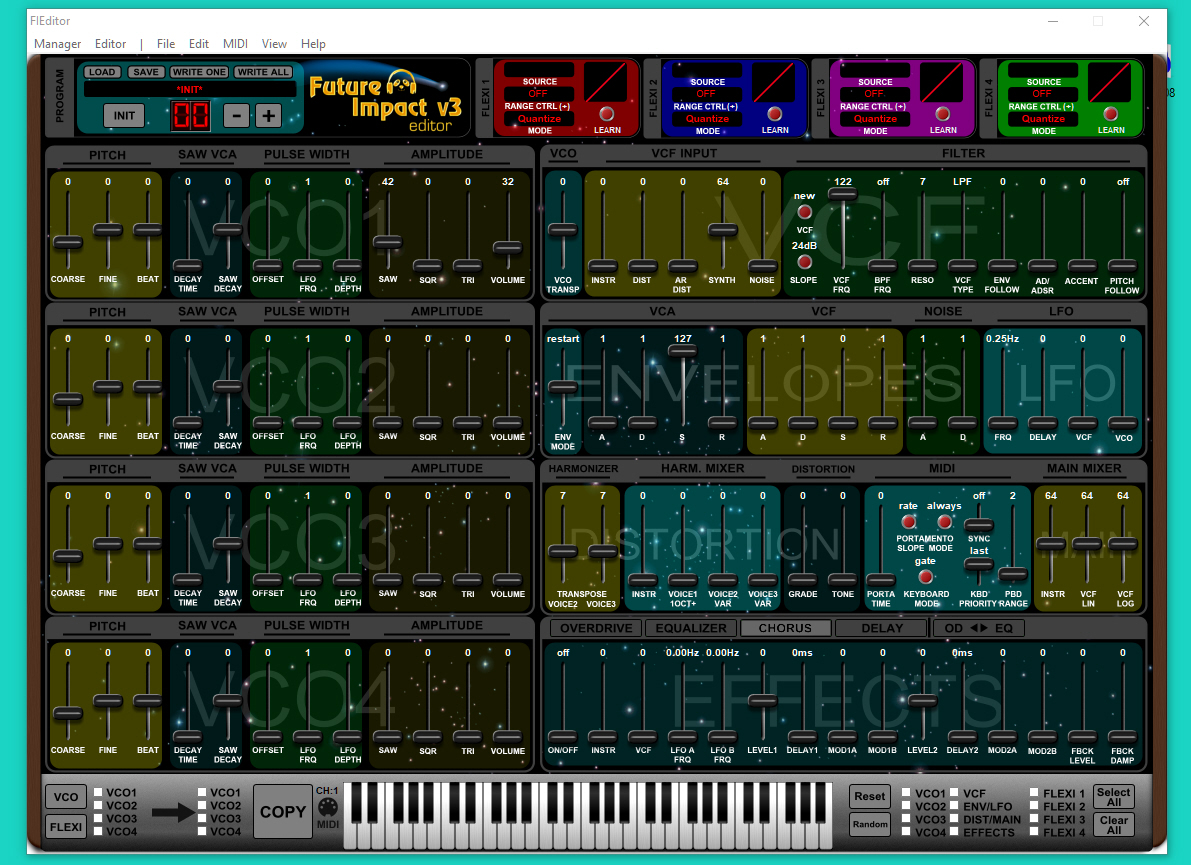Check the FLEXI 4 checkbox
Image resolution: width=1191 pixels, height=865 pixels.
point(1034,832)
